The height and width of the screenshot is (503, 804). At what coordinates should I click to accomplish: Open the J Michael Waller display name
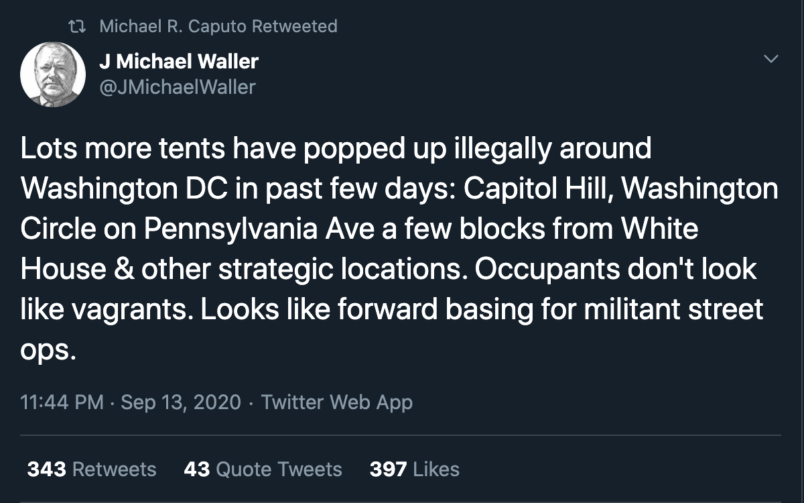(x=179, y=63)
